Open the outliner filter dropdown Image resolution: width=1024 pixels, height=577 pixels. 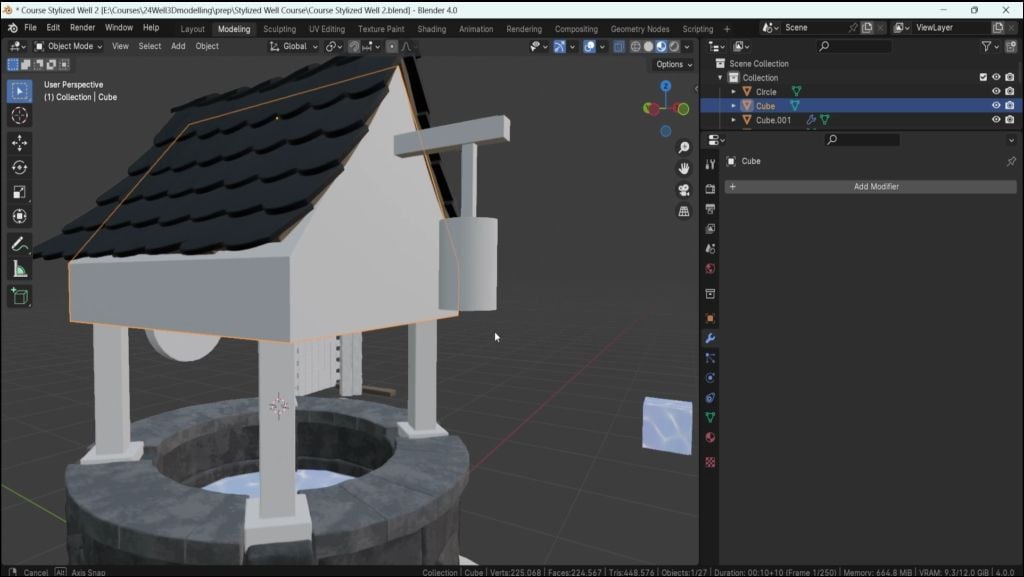990,46
